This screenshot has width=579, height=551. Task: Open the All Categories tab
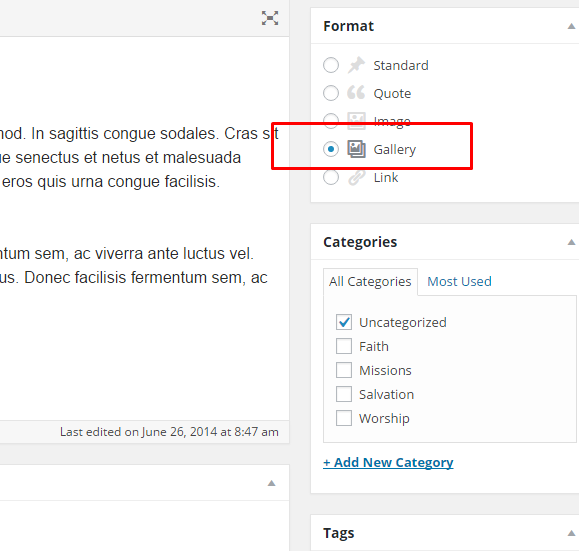point(370,281)
